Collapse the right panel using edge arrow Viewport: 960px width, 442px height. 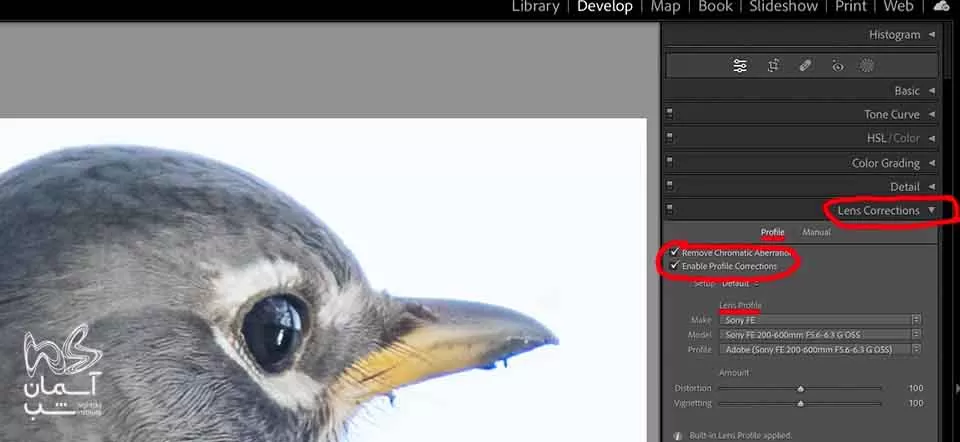click(956, 388)
